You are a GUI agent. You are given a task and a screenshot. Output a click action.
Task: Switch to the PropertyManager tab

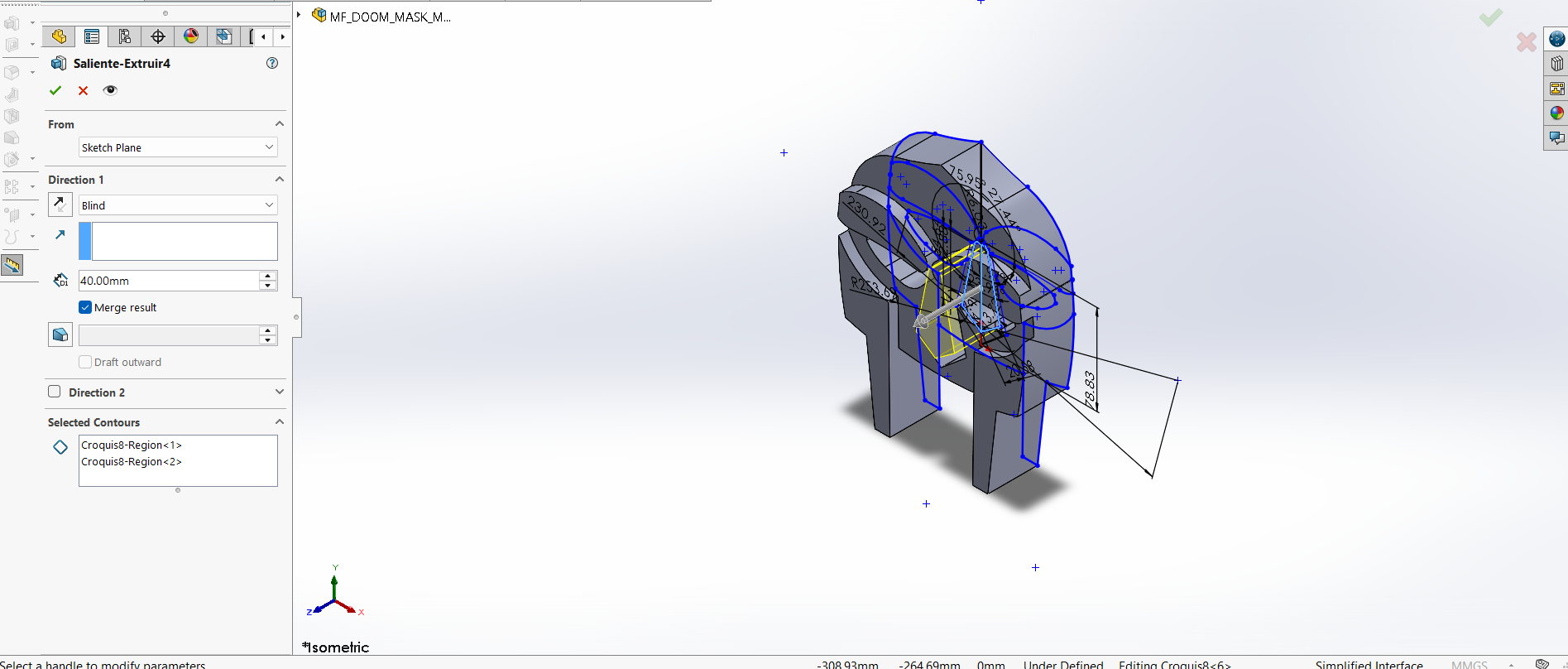[92, 36]
